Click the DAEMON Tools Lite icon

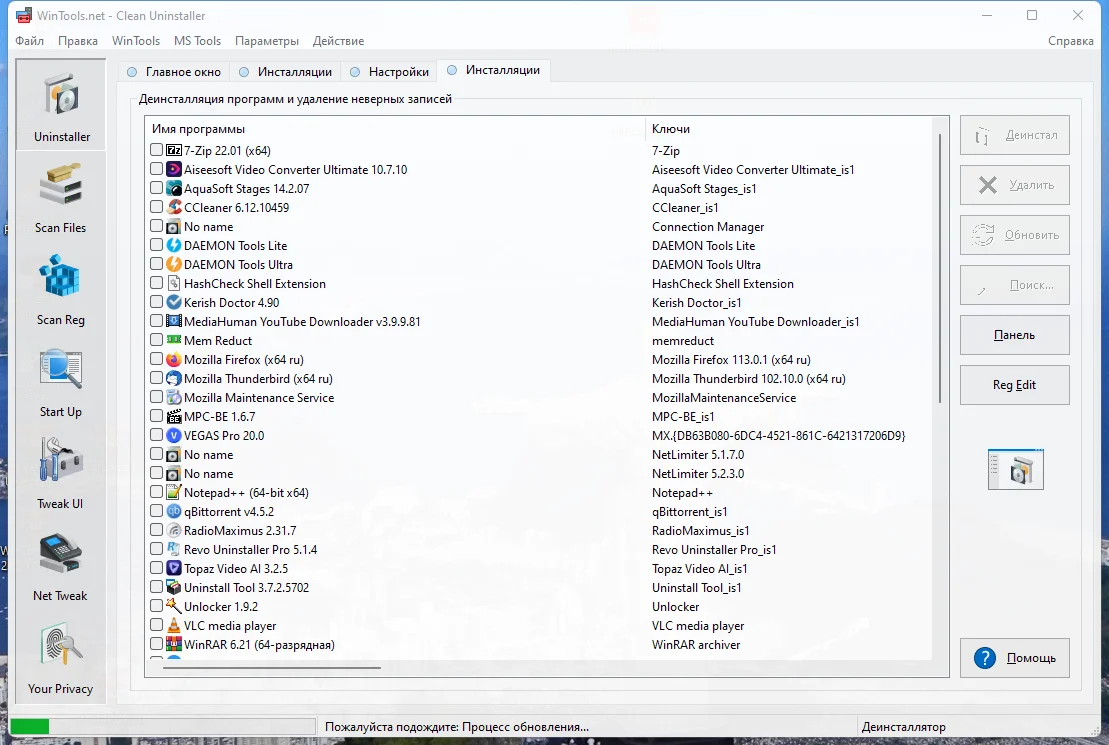coord(174,246)
